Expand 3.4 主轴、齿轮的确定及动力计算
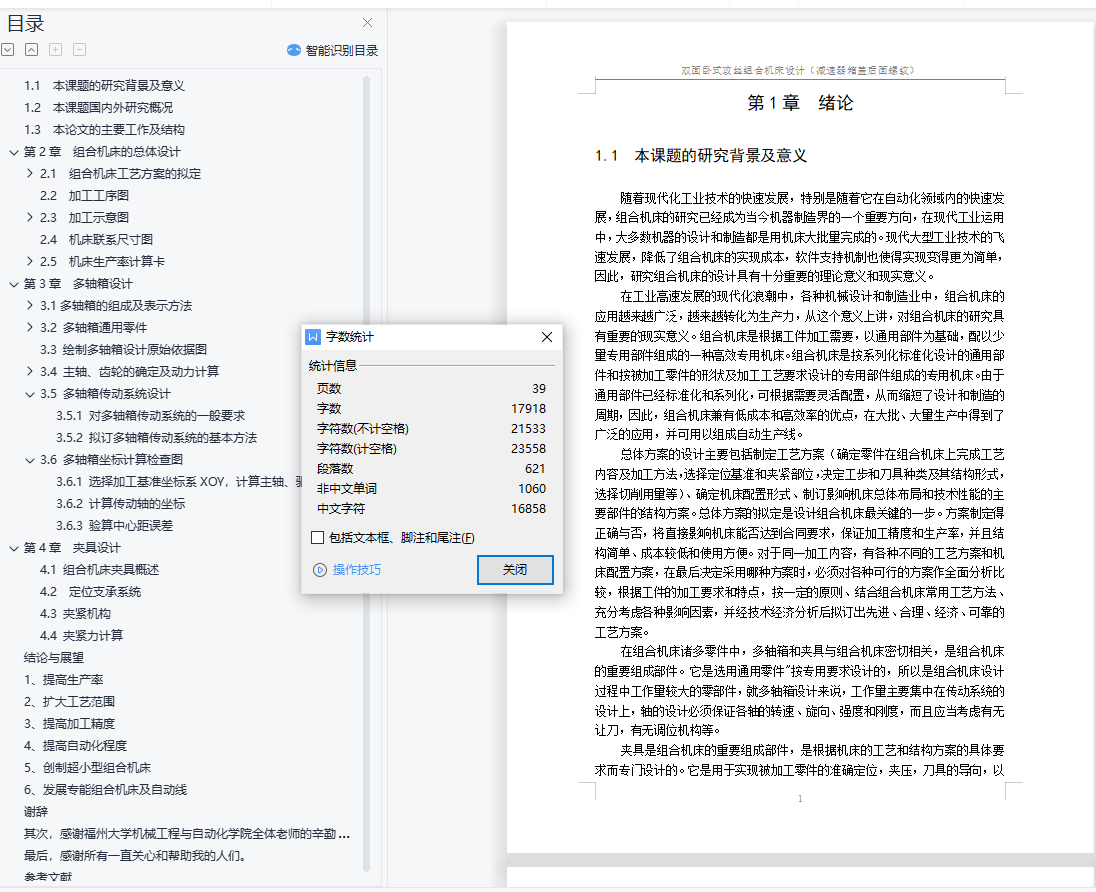This screenshot has width=1096, height=892. pos(29,371)
